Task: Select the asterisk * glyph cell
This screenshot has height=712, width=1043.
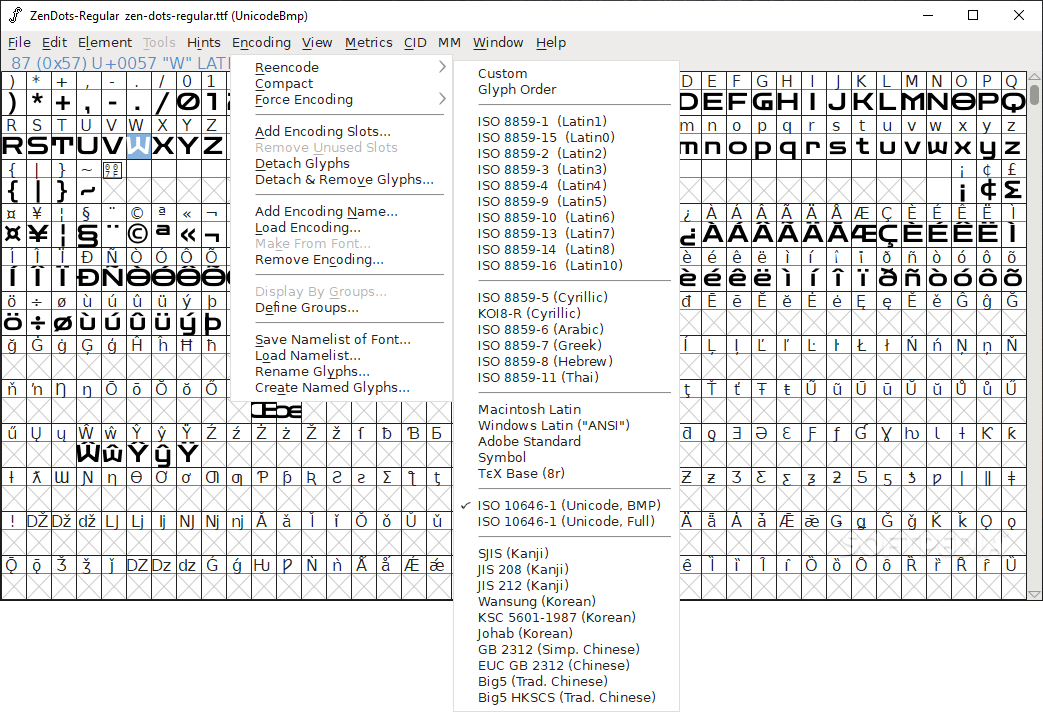Action: pyautogui.click(x=37, y=101)
